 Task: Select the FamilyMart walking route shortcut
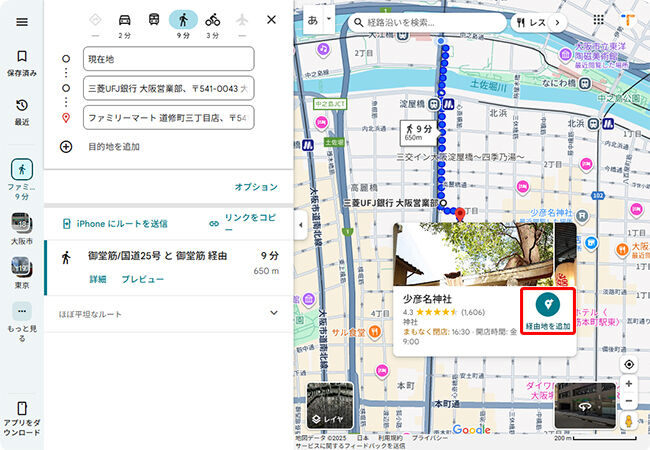pyautogui.click(x=22, y=179)
